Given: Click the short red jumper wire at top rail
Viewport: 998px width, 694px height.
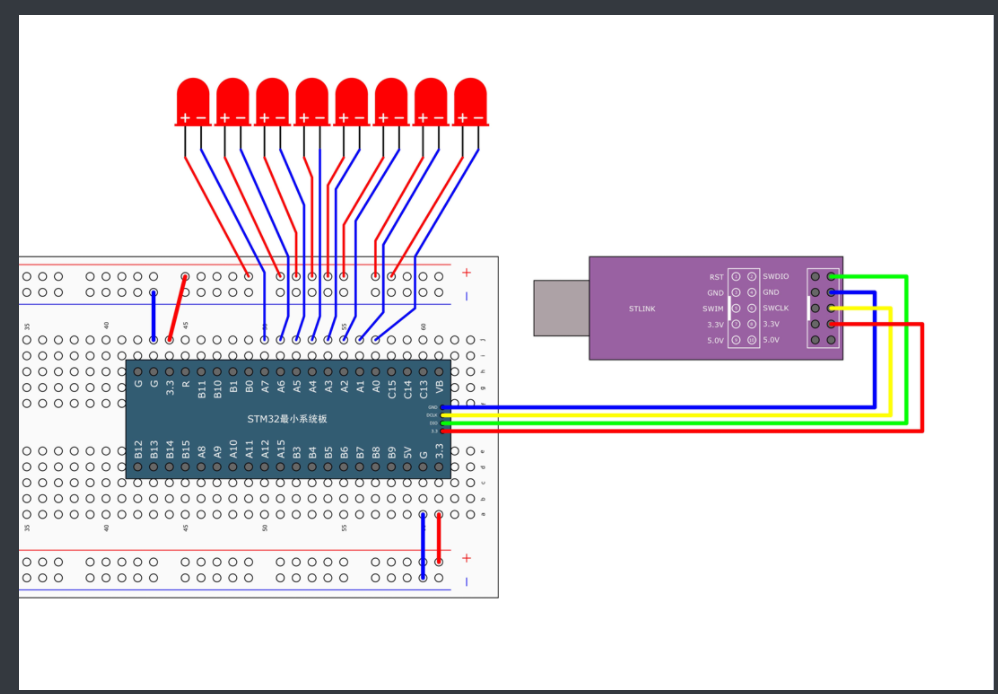Looking at the screenshot, I should tap(177, 308).
